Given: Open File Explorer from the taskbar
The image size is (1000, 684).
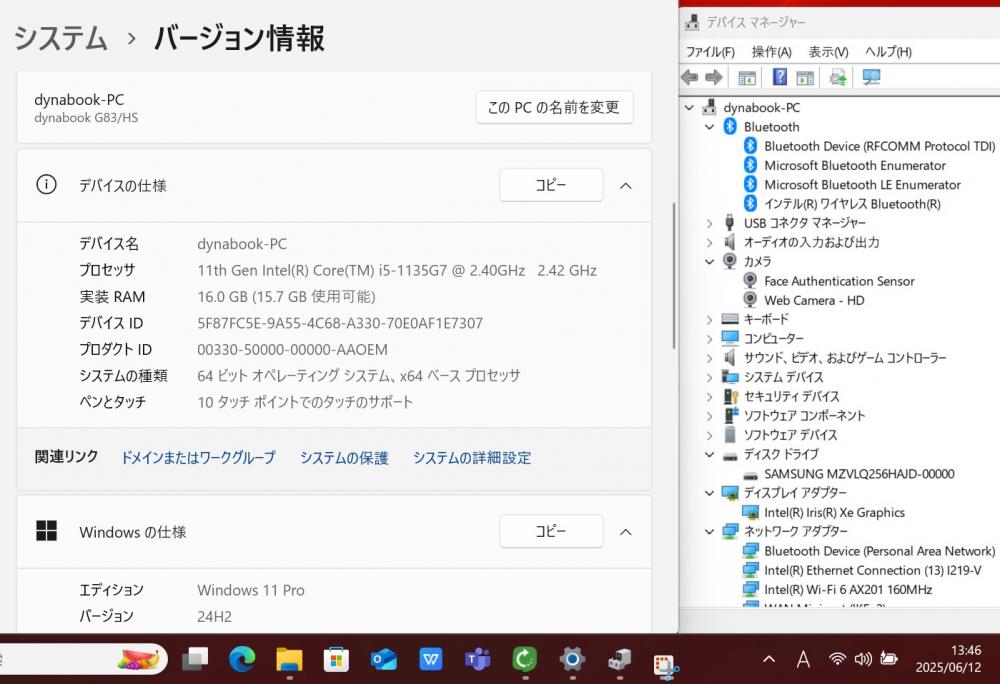Looking at the screenshot, I should click(x=289, y=659).
